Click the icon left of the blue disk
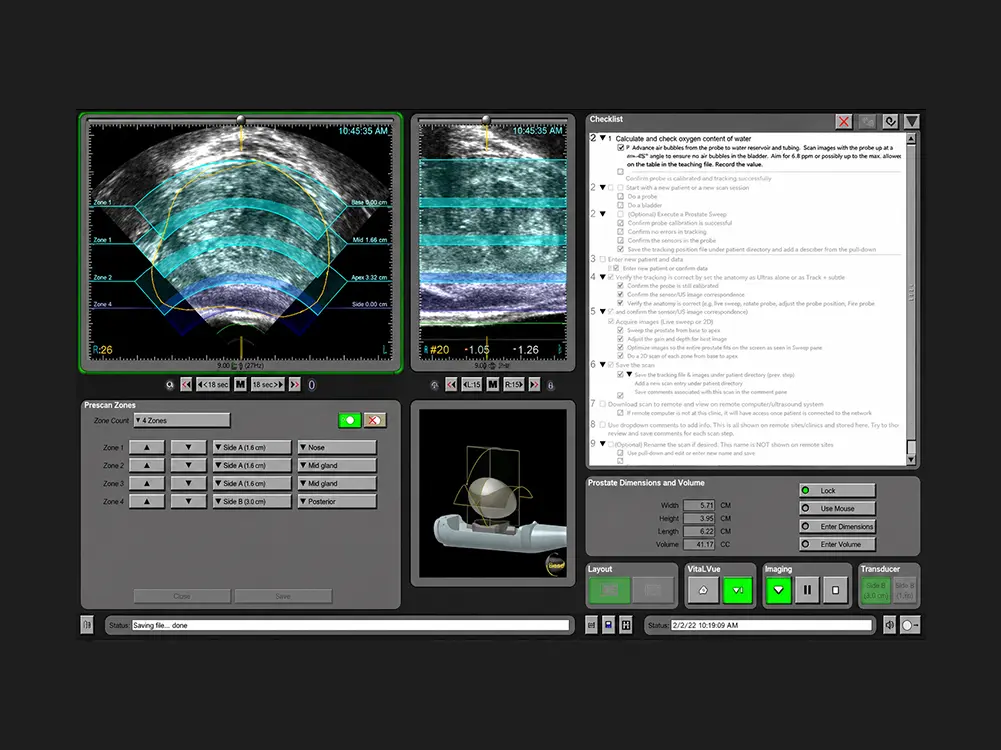The height and width of the screenshot is (750, 1001). [x=591, y=626]
